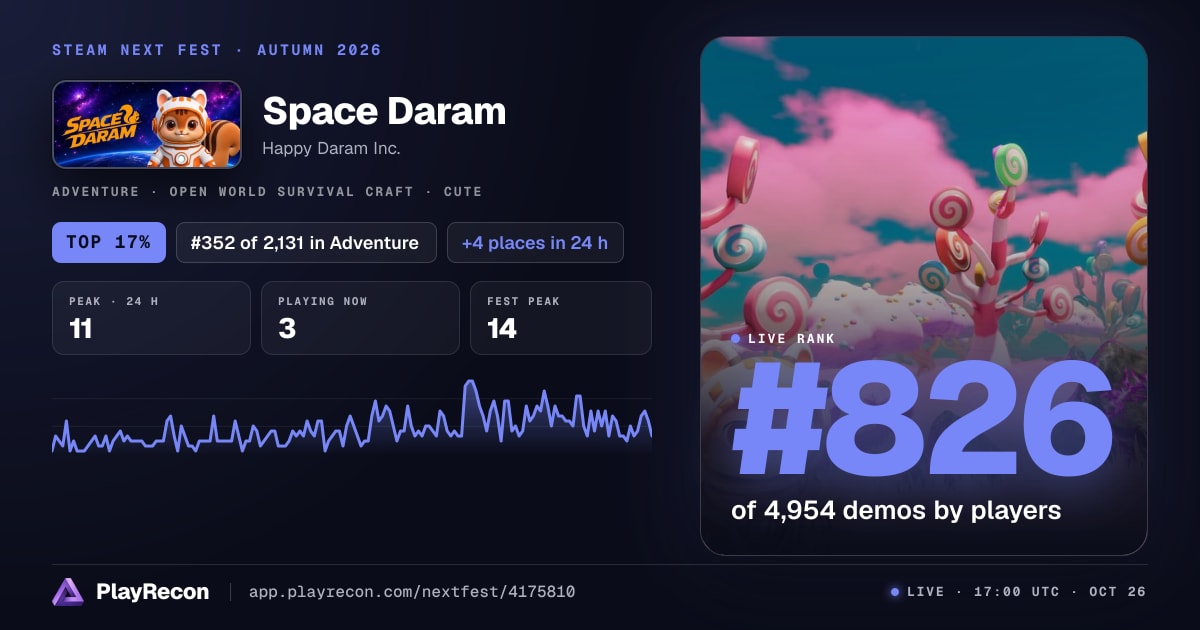Open app.playrecon.com/nextfest/4175810 link
Image resolution: width=1200 pixels, height=630 pixels.
point(412,592)
